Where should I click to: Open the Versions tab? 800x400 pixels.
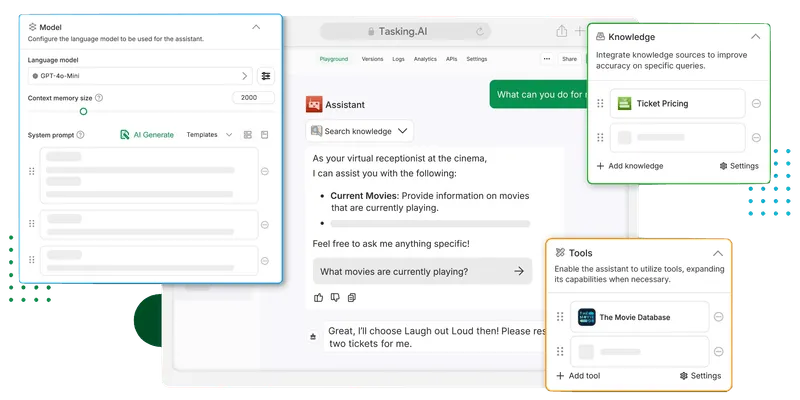[x=372, y=59]
